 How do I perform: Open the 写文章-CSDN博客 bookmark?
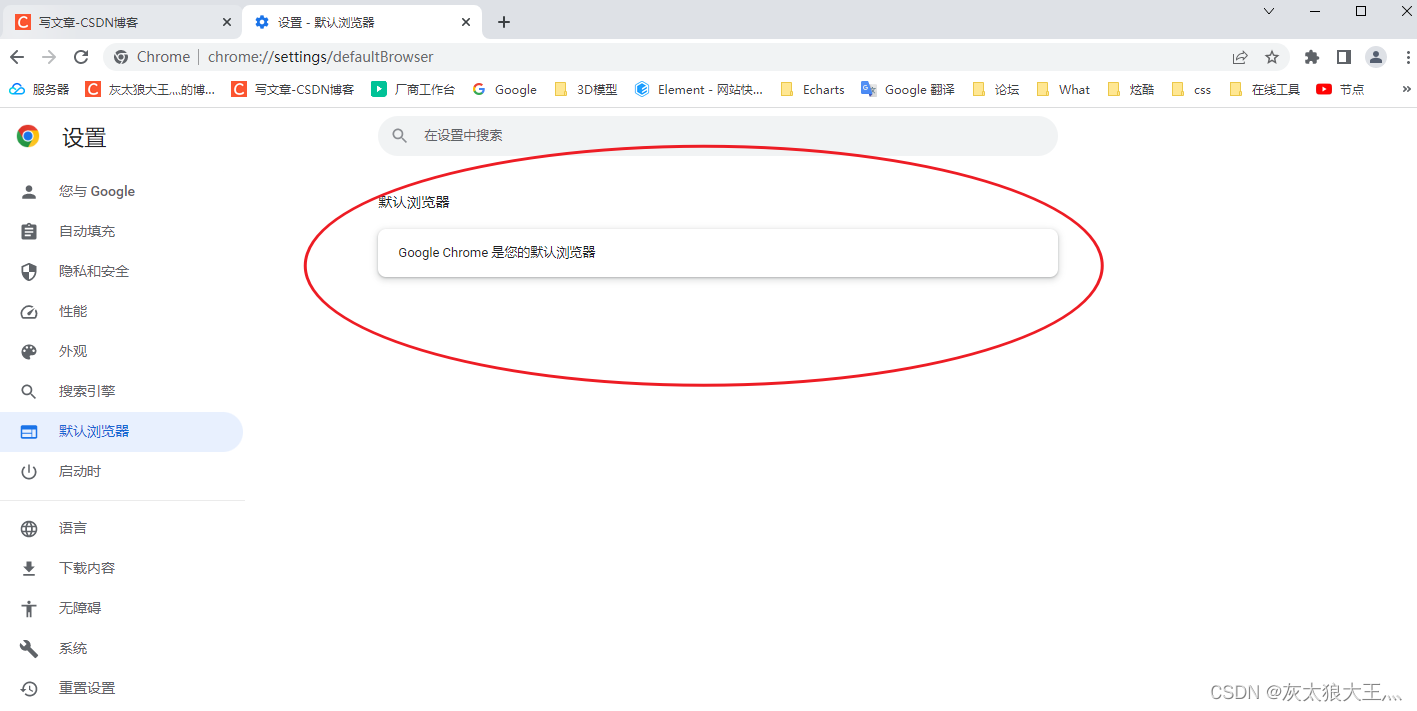coord(293,89)
